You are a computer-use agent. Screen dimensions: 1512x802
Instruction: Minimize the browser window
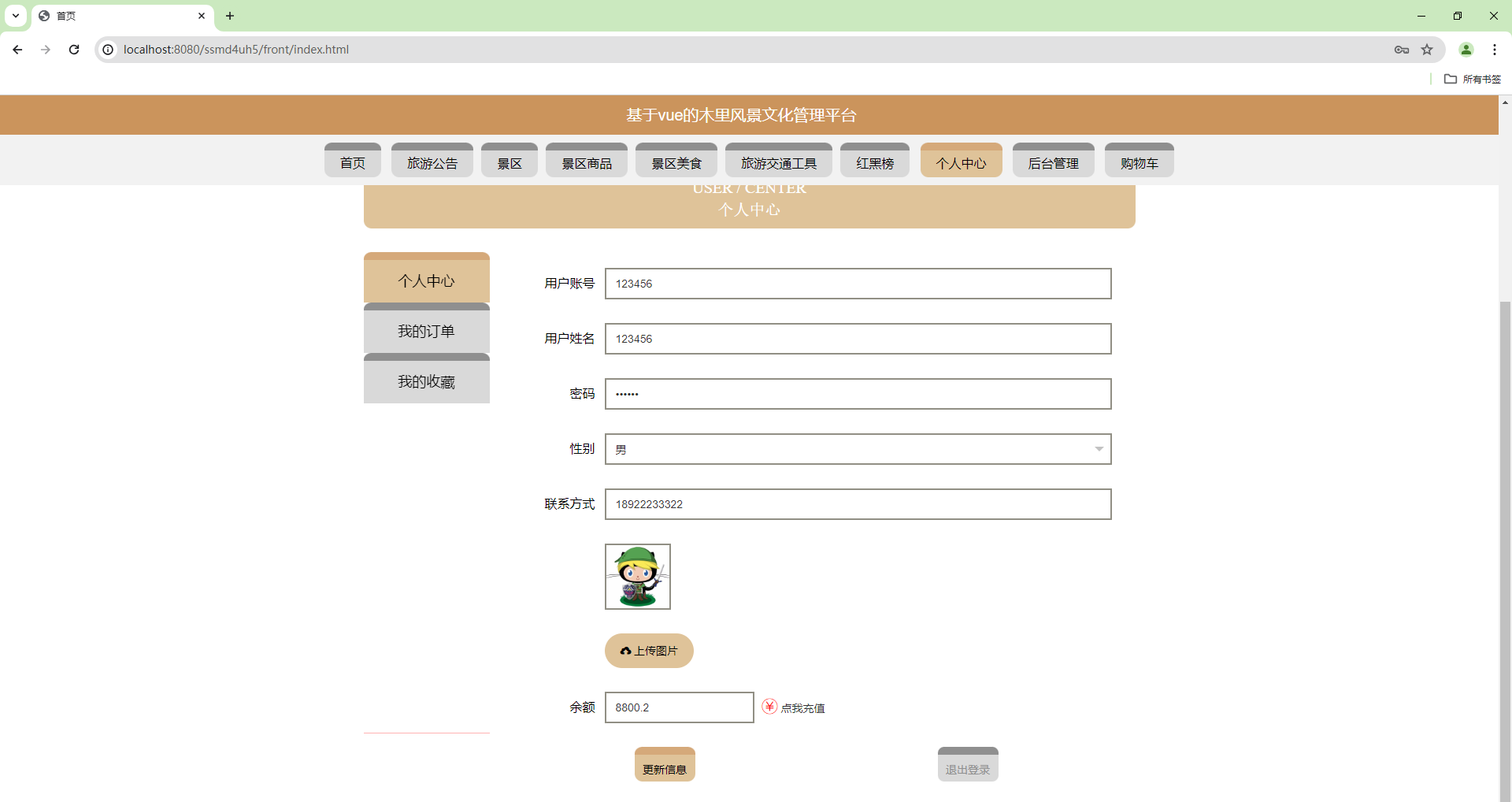tap(1421, 16)
